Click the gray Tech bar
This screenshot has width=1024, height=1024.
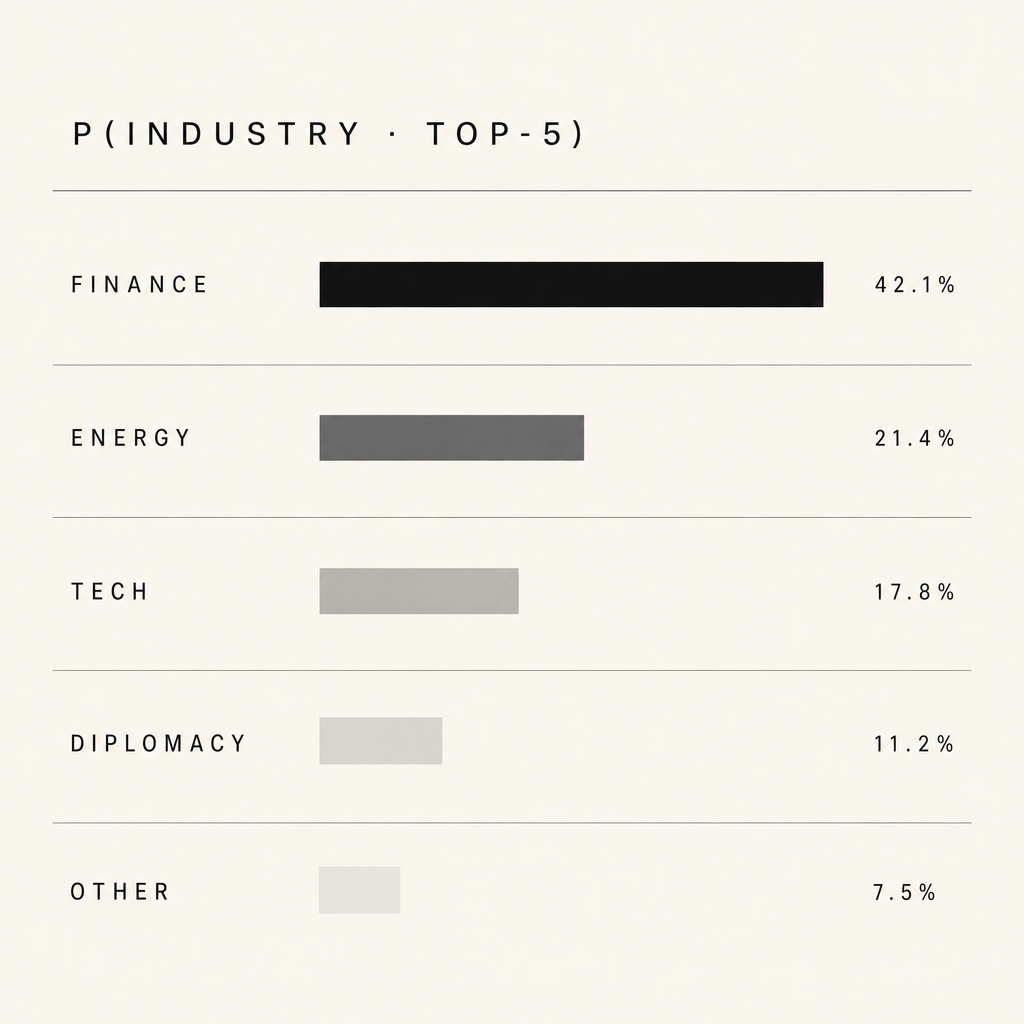tap(419, 591)
